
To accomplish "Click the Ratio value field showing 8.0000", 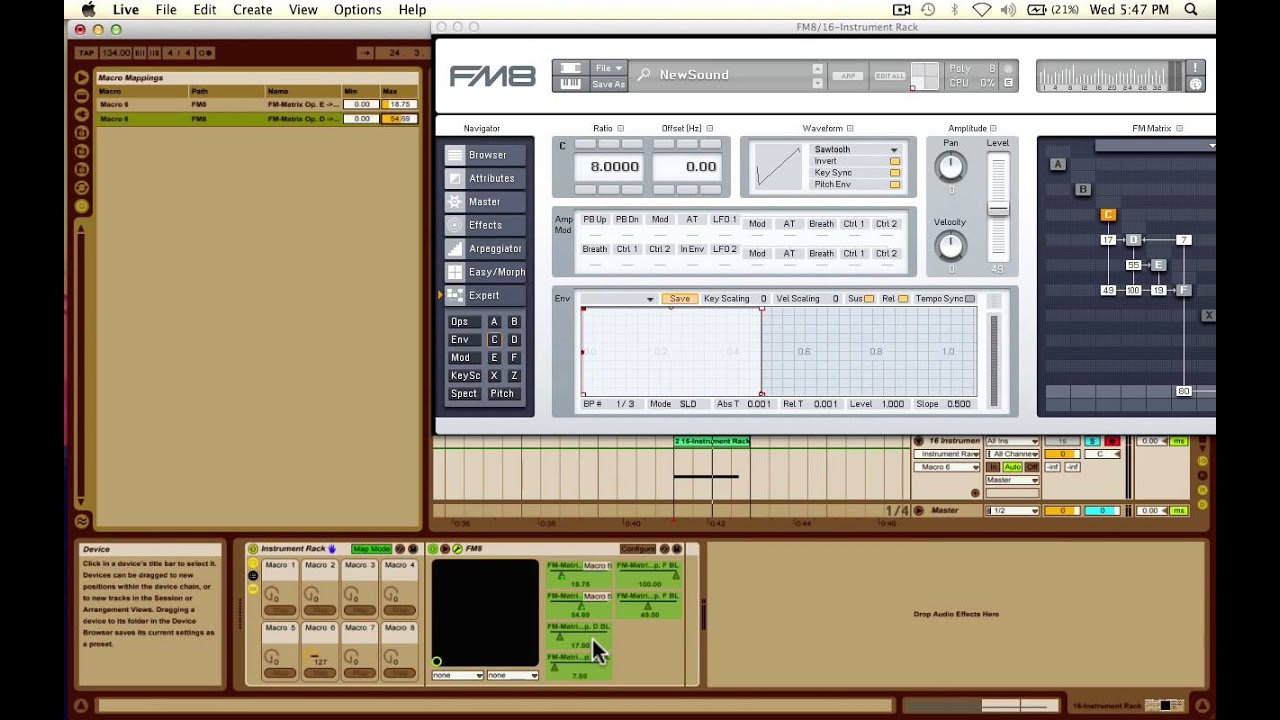I will tap(609, 167).
